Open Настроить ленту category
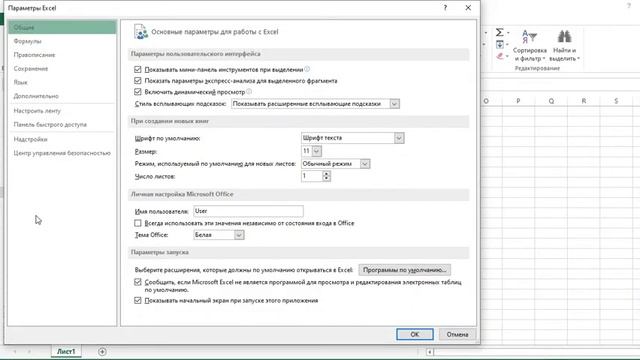 click(62, 111)
